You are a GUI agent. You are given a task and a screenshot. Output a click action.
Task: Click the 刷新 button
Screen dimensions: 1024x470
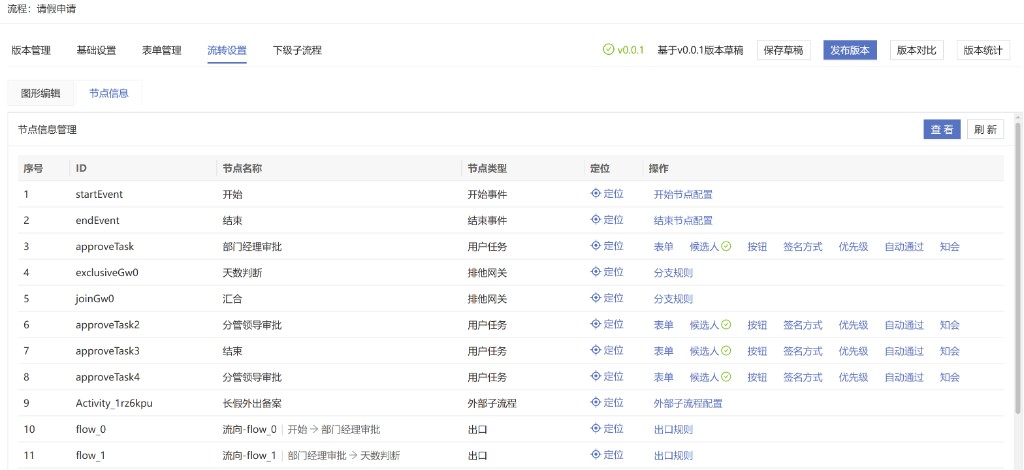tap(985, 129)
